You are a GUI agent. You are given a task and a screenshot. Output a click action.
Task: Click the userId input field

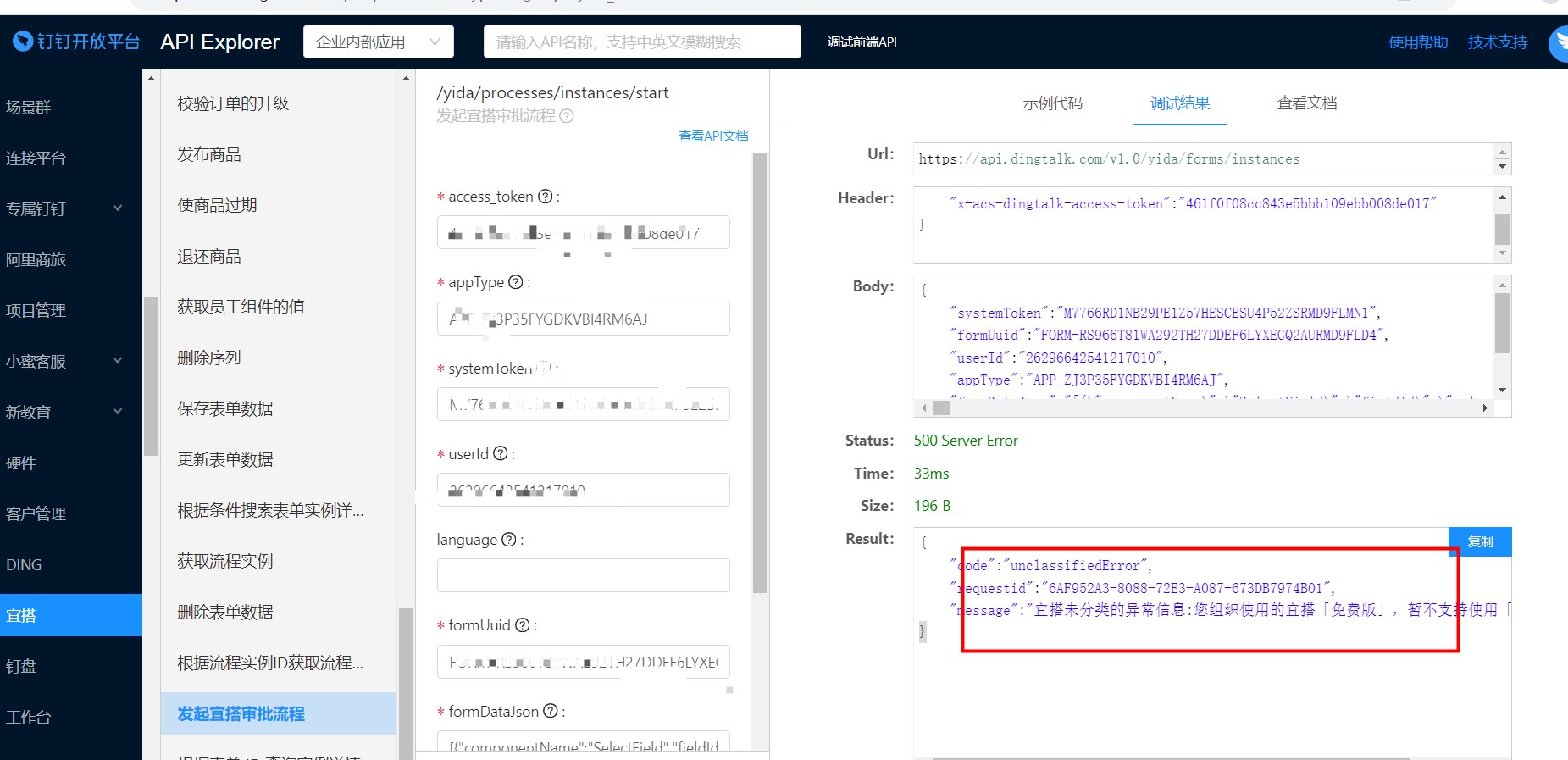click(583, 490)
